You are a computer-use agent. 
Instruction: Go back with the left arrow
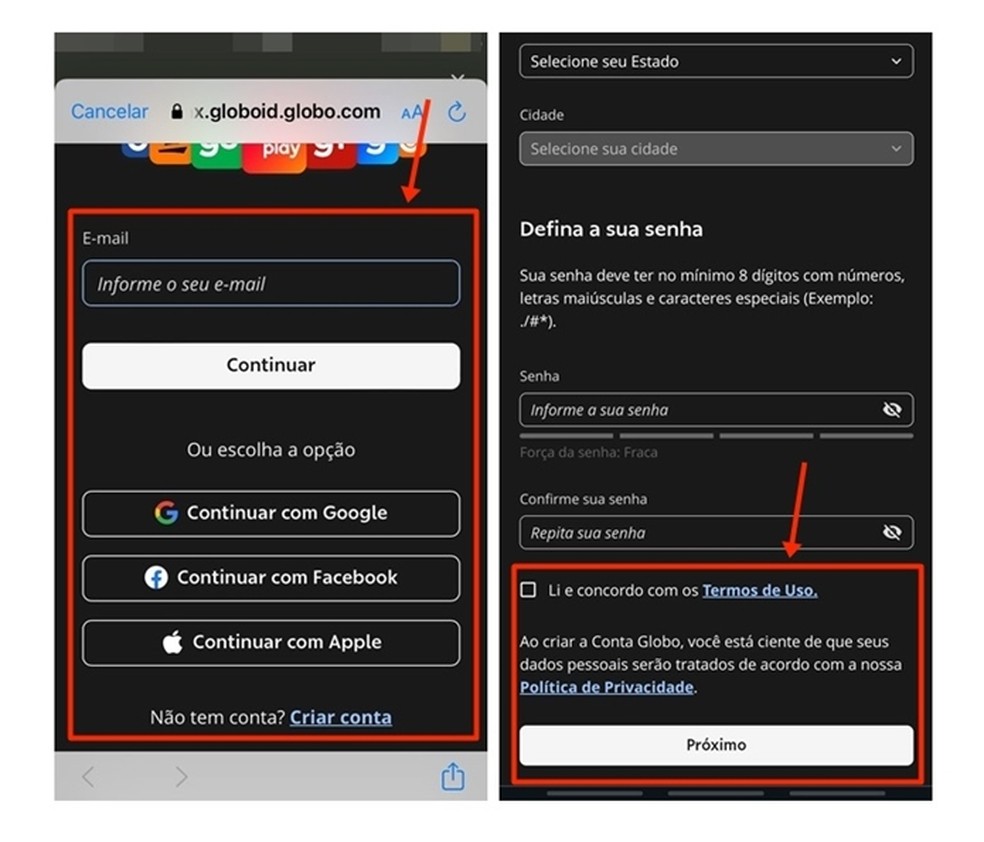(88, 777)
